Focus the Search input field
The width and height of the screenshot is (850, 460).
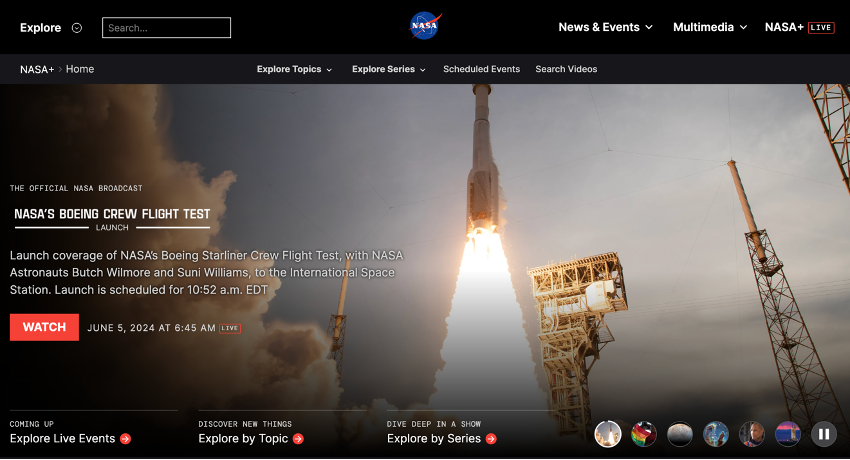coord(166,28)
